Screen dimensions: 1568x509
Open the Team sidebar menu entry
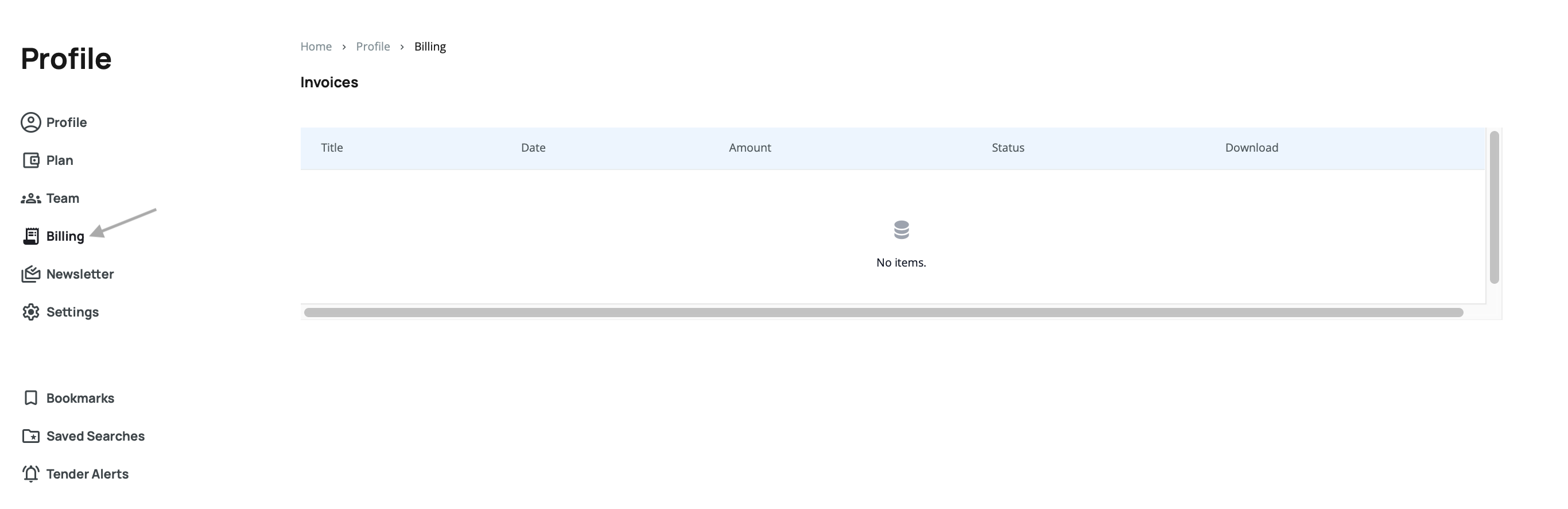pyautogui.click(x=62, y=199)
